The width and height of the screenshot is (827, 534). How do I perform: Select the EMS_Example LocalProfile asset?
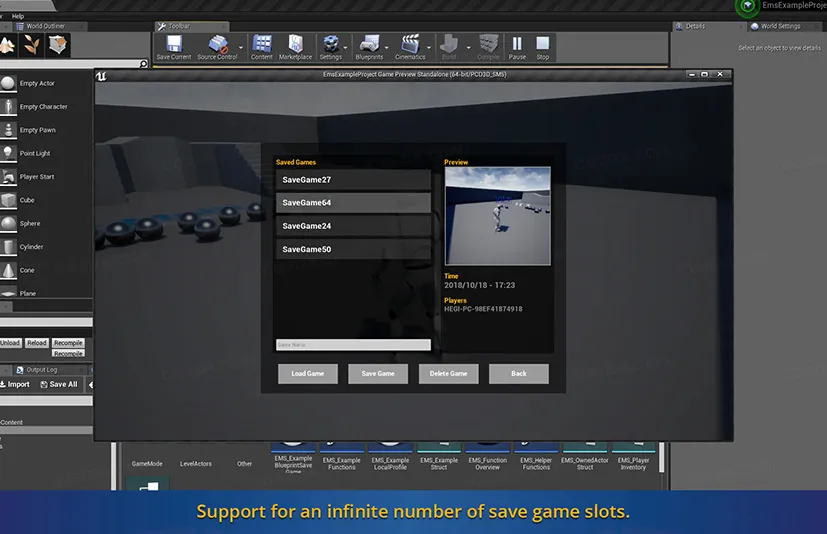click(390, 458)
